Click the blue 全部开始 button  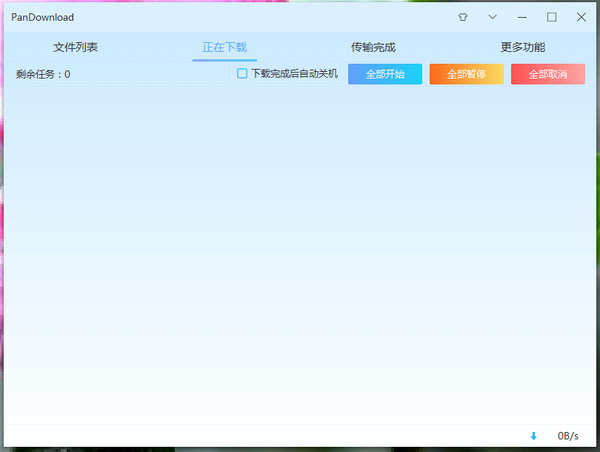click(x=385, y=74)
